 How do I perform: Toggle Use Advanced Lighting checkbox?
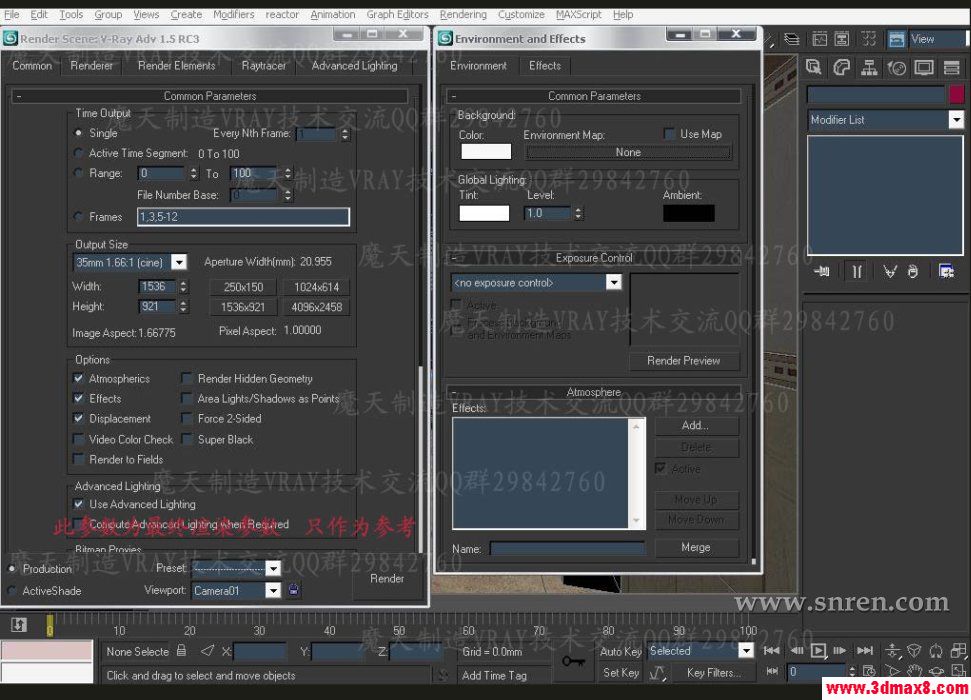pos(79,504)
